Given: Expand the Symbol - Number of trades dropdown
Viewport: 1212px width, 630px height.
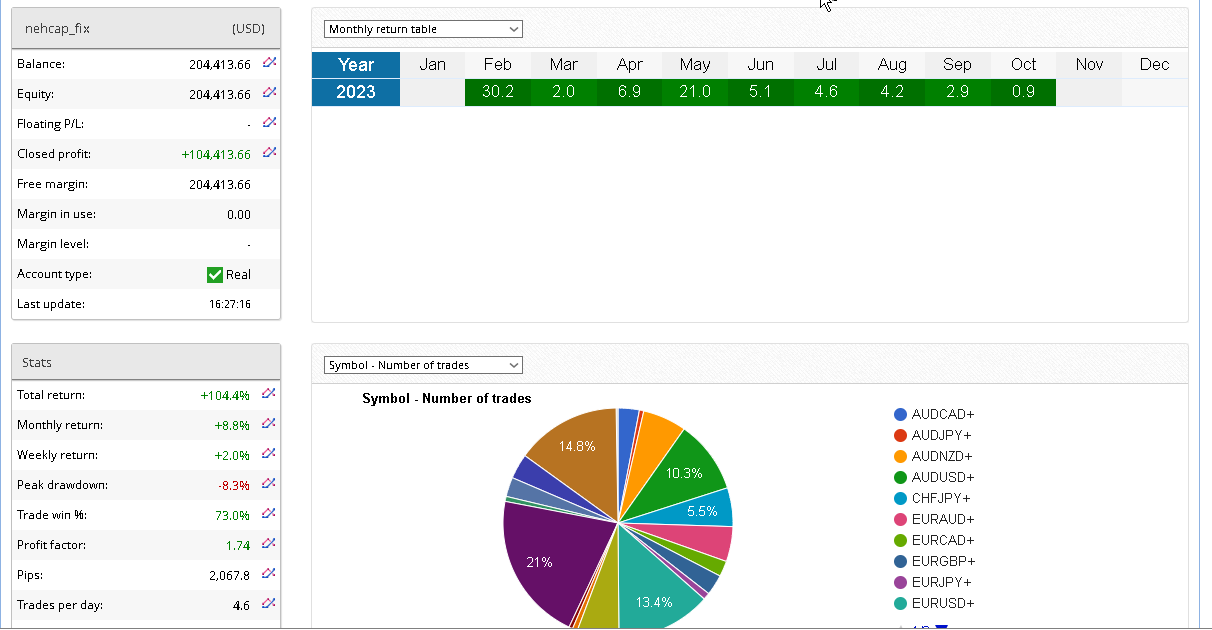Looking at the screenshot, I should (423, 365).
